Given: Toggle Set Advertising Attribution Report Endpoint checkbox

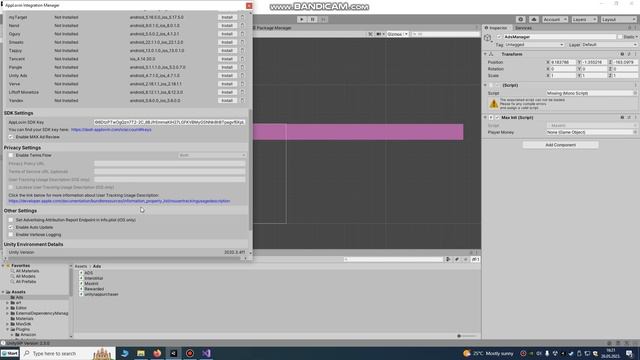Looking at the screenshot, I should coord(11,220).
